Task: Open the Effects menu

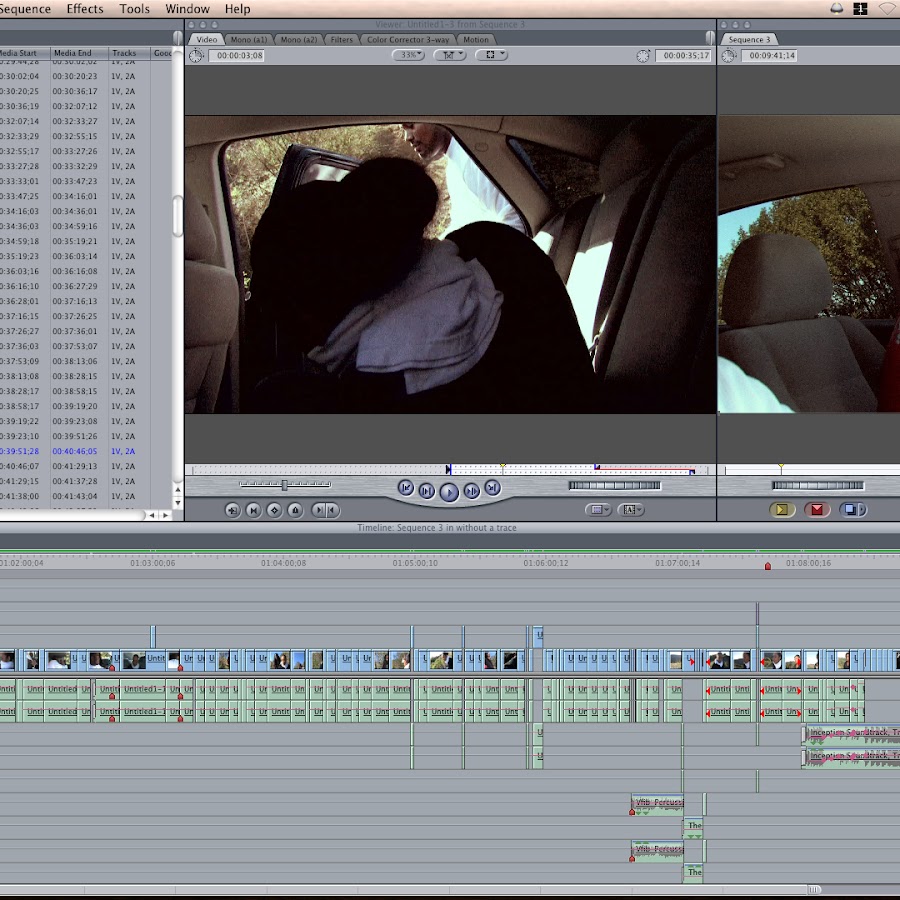Action: click(x=85, y=9)
